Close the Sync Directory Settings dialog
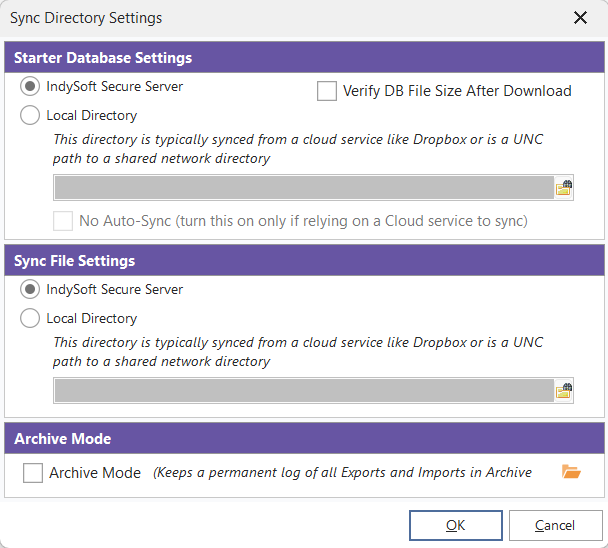The width and height of the screenshot is (608, 548). pos(580,18)
